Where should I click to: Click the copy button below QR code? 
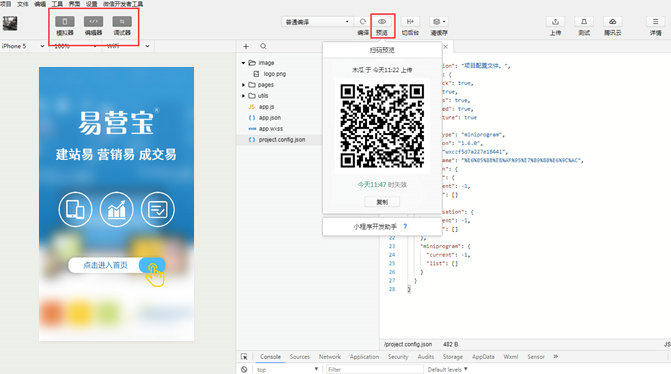[382, 202]
